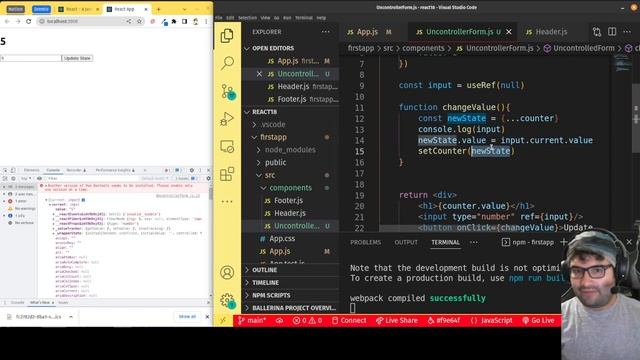Open Chrome extensions puzzle icon
This screenshot has height=360, width=640.
[x=174, y=21]
